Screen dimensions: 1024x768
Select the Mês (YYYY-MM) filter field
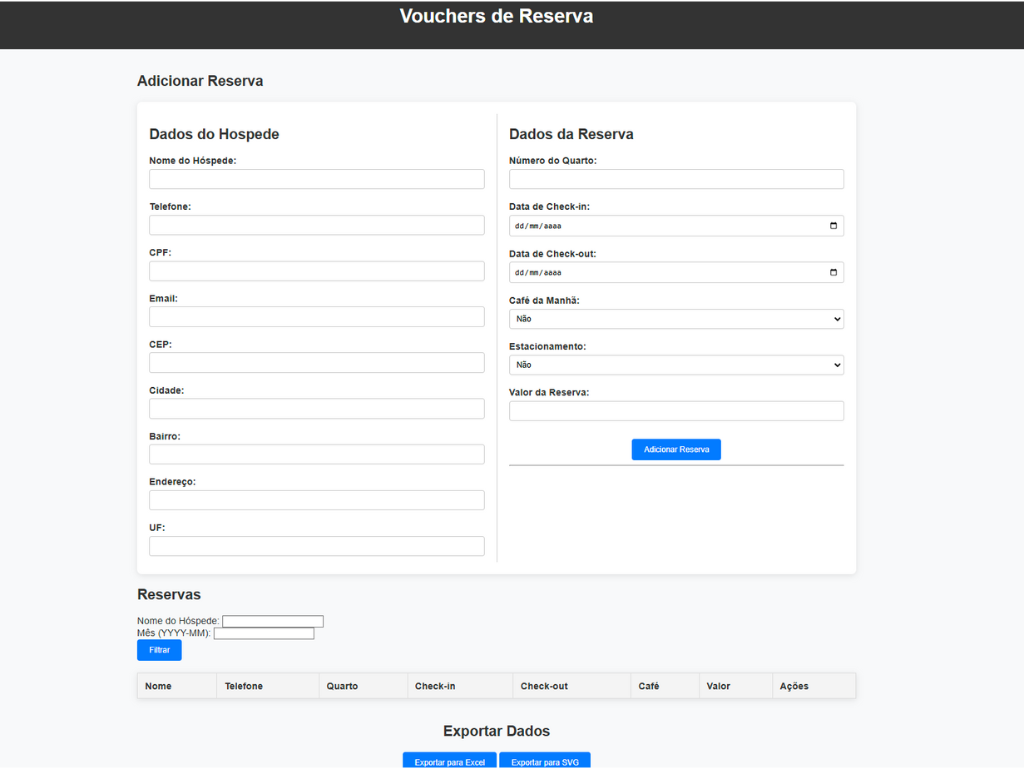(264, 633)
